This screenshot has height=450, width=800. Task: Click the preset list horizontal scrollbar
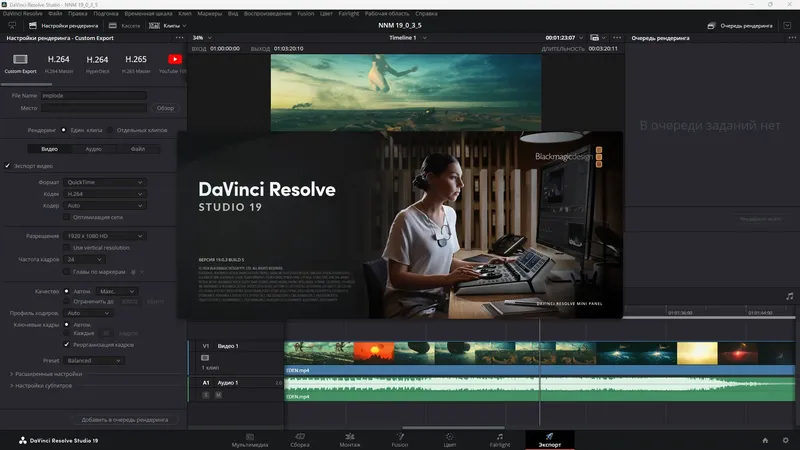[27, 84]
